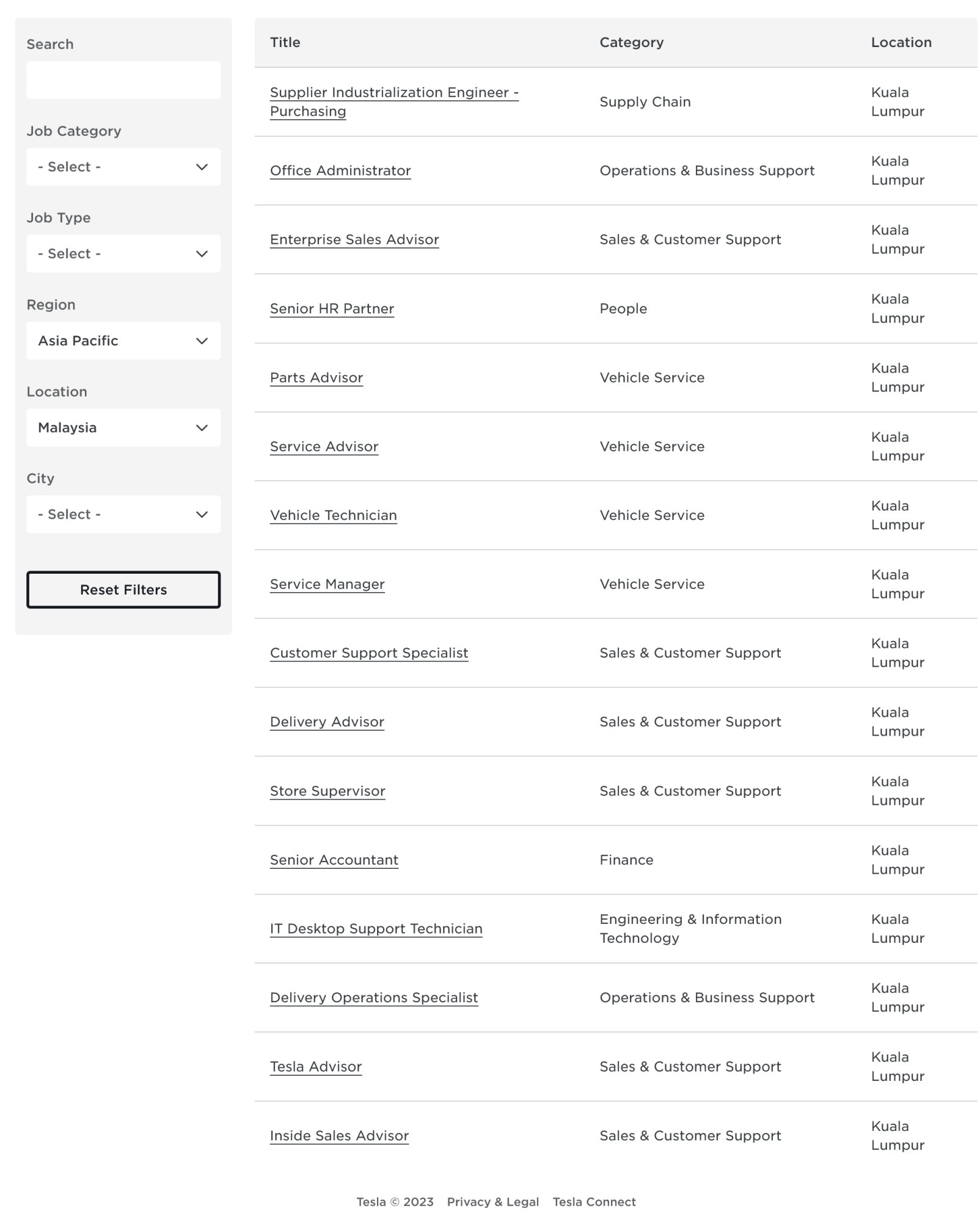Screen dimensions: 980x1222
Task: Open Supplier Industrialization Engineer - Purchasing job
Action: 393,93
